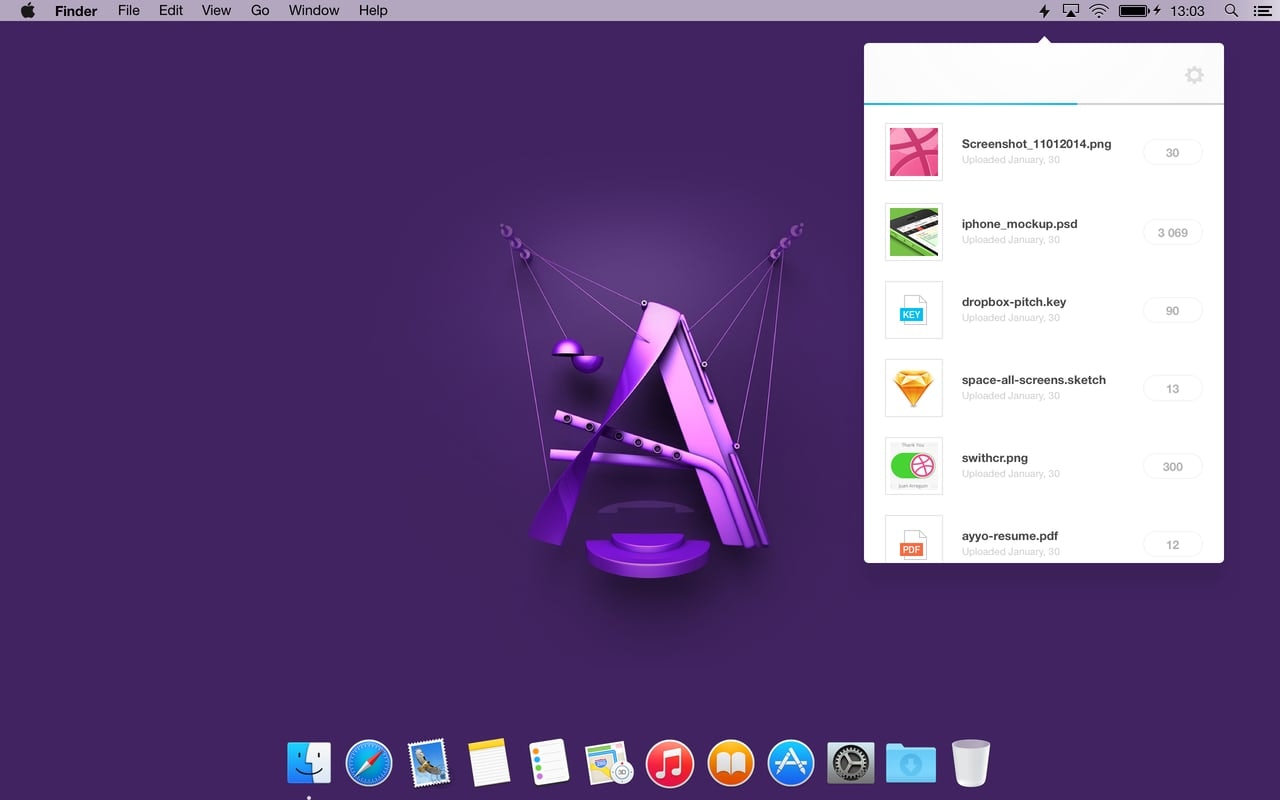Open Spotlight search magnifier icon
This screenshot has height=800, width=1280.
tap(1231, 11)
